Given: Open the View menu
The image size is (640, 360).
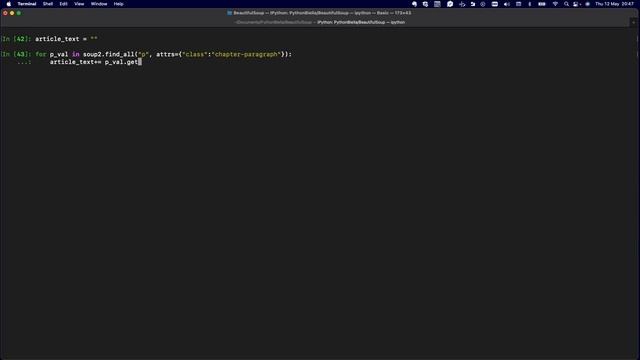Looking at the screenshot, I should click(x=79, y=4).
